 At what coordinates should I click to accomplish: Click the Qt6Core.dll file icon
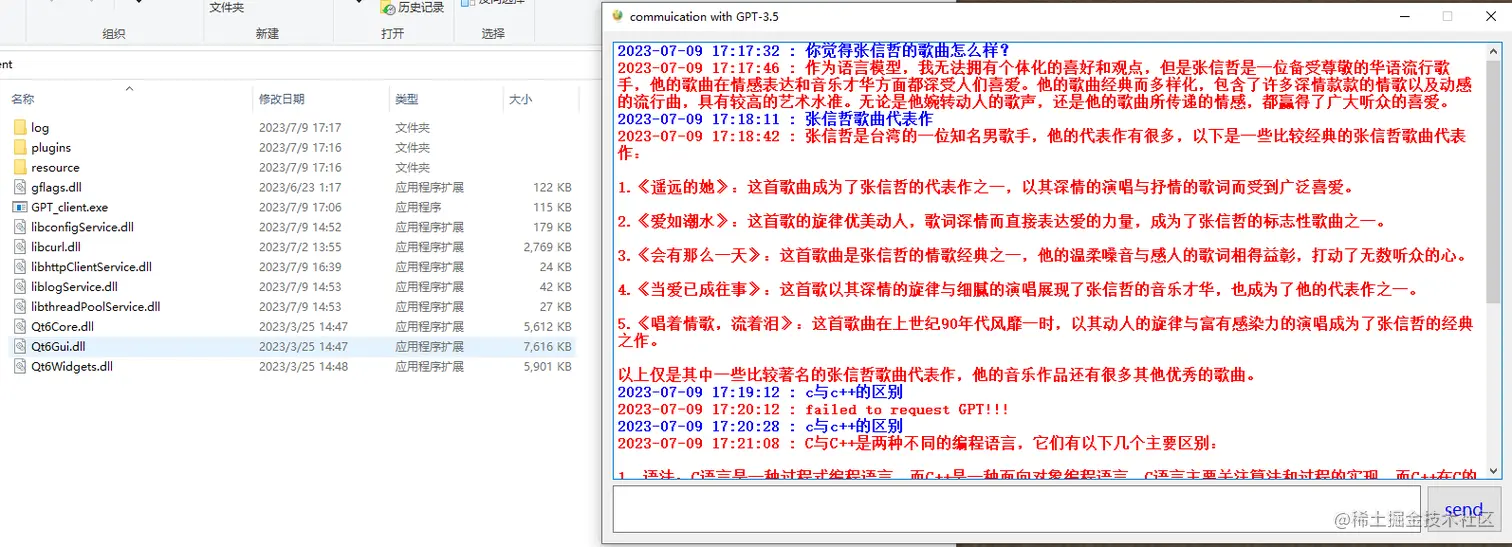pos(21,327)
